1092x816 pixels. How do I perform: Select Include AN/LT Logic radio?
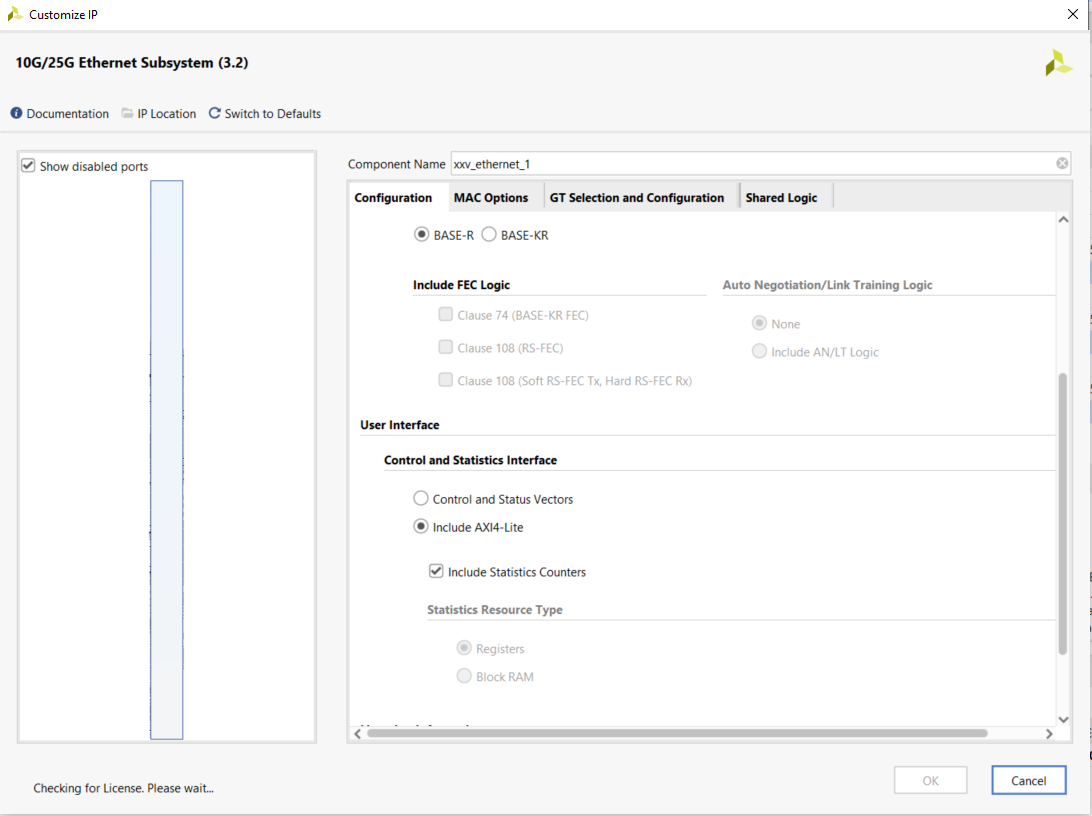pos(759,351)
